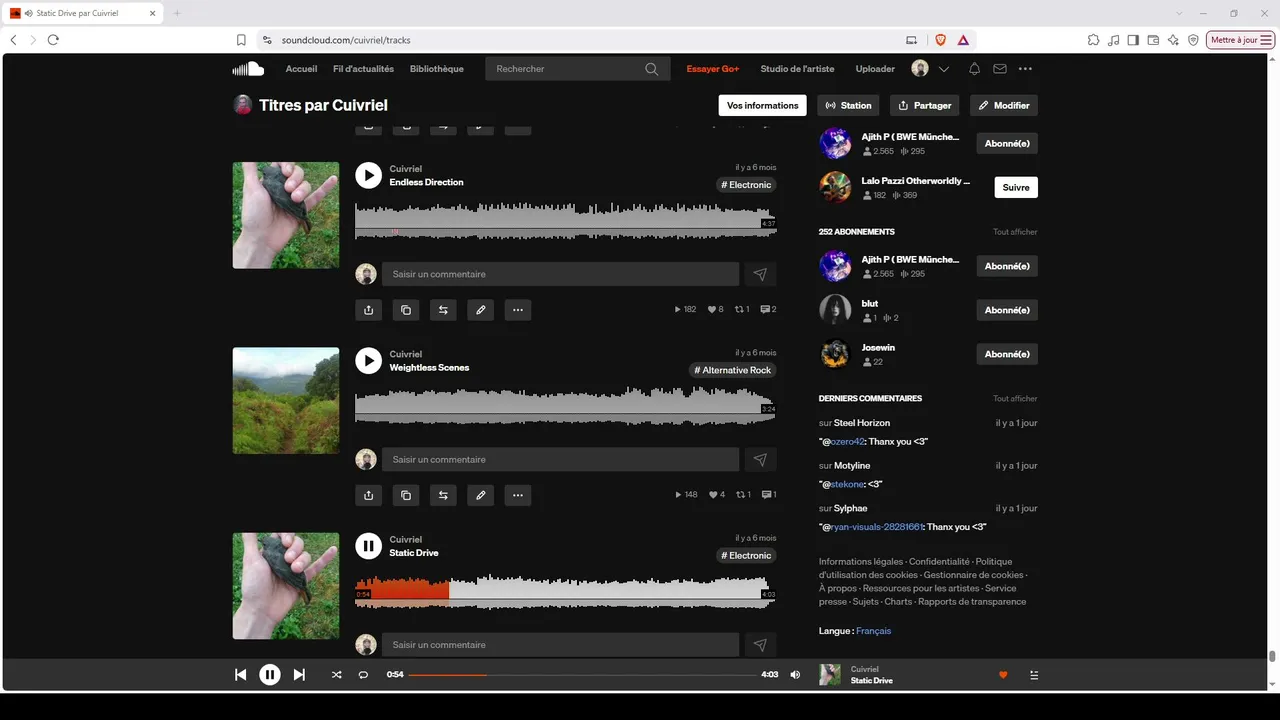
Task: Toggle repost on Endless Direction
Action: click(x=443, y=310)
